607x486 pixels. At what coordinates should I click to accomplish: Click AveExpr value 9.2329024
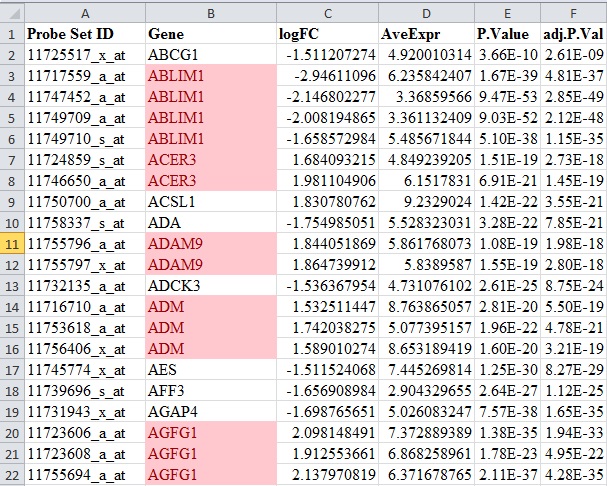(x=426, y=202)
